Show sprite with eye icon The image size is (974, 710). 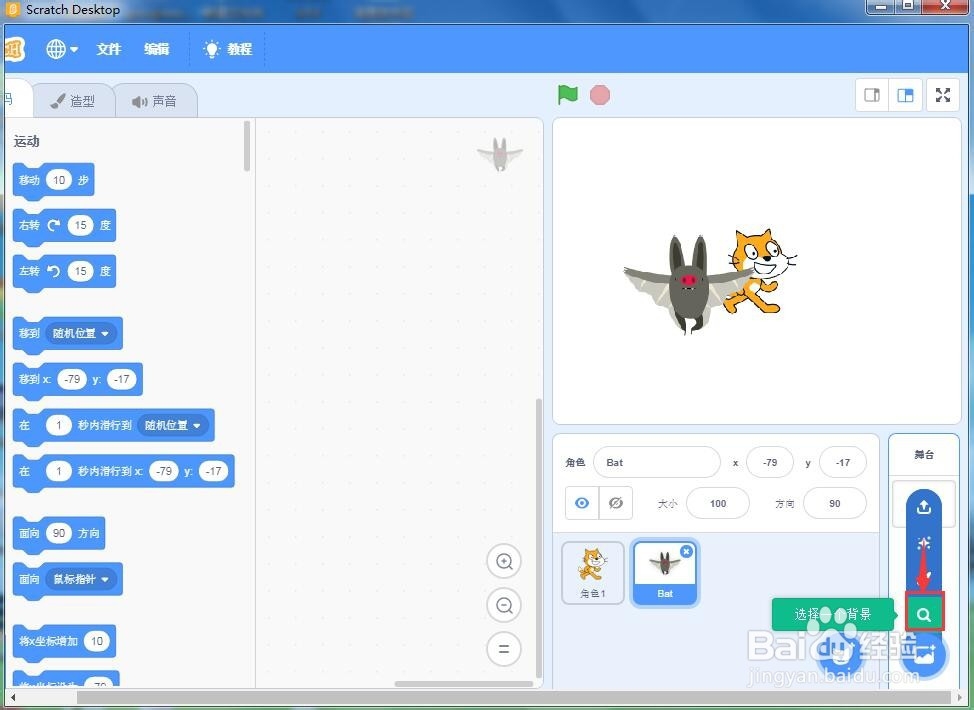(582, 503)
